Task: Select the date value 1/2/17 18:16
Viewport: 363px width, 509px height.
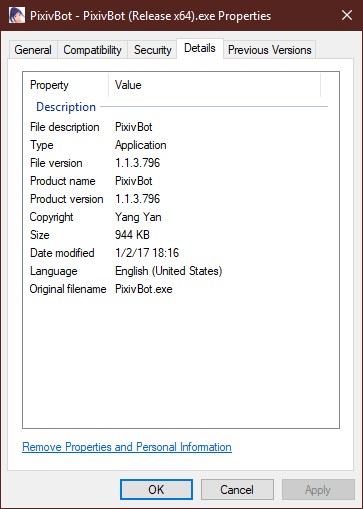Action: [147, 253]
